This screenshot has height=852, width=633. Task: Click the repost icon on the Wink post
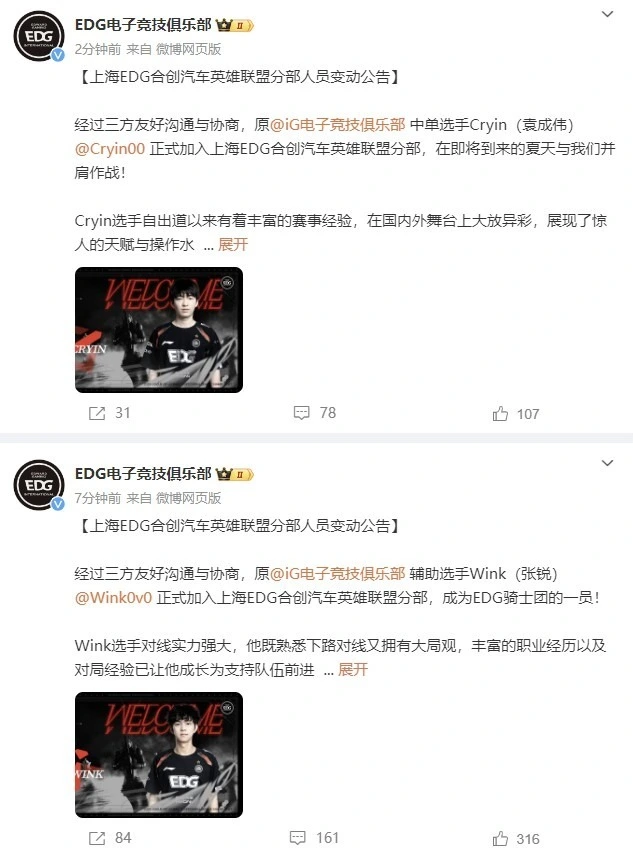[97, 838]
